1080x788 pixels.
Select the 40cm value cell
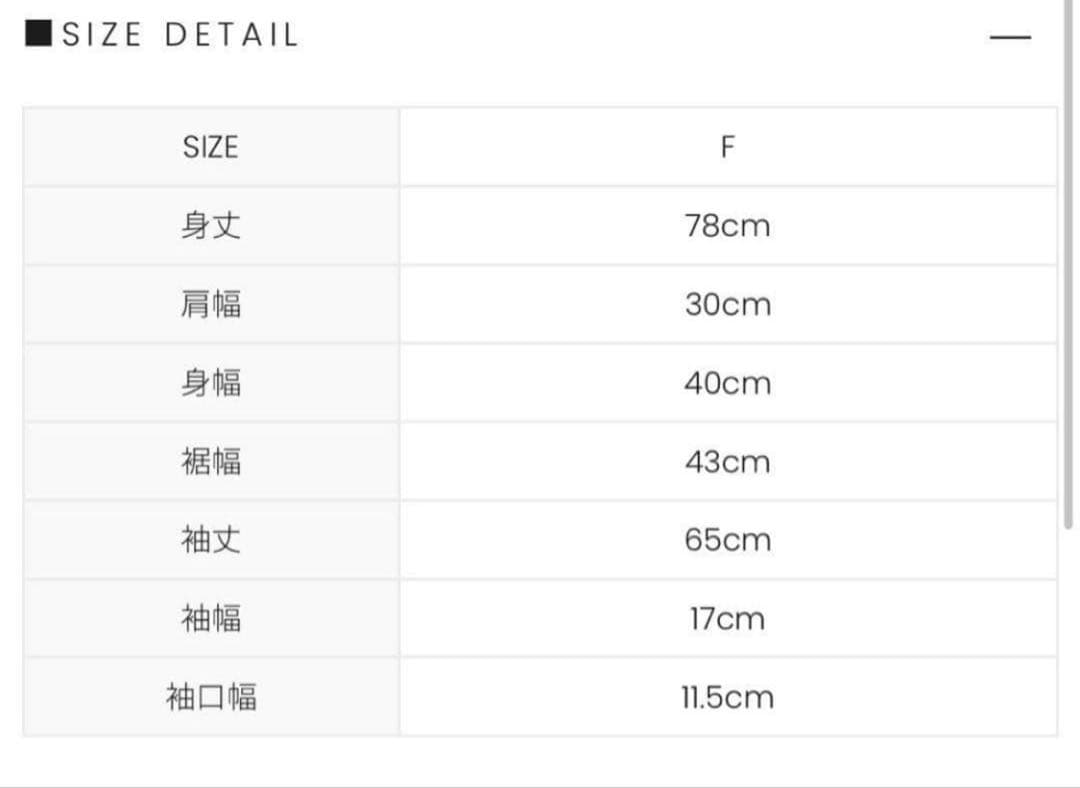point(728,383)
